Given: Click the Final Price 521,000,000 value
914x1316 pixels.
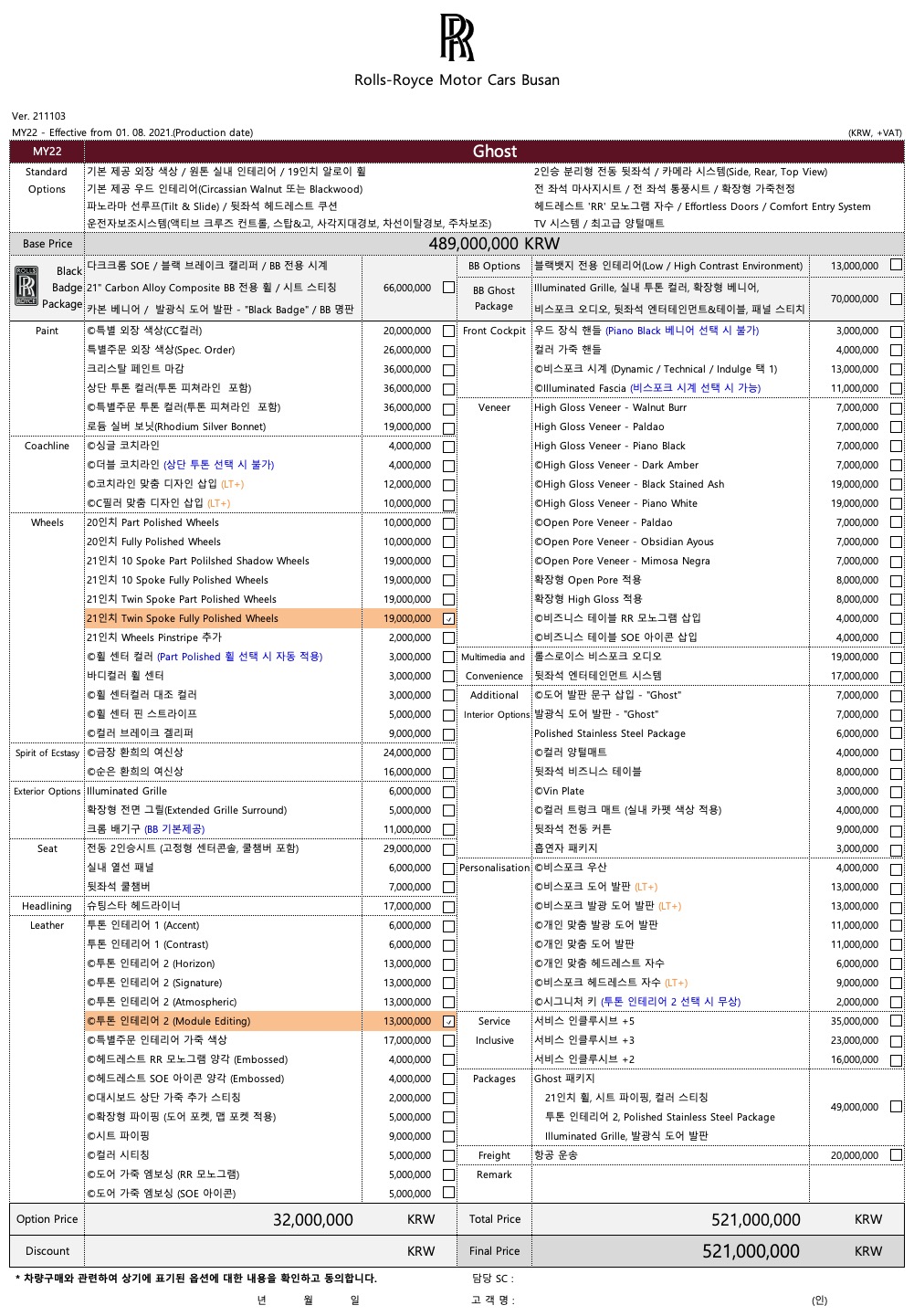Looking at the screenshot, I should click(751, 1251).
